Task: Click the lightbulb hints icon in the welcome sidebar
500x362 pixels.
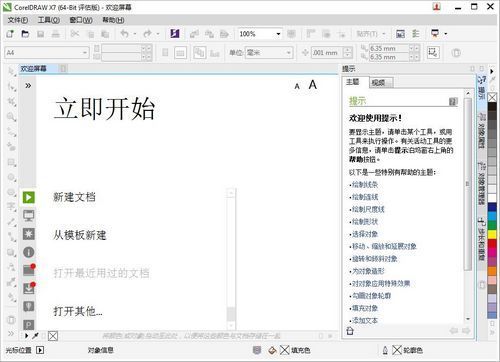Action: click(29, 306)
